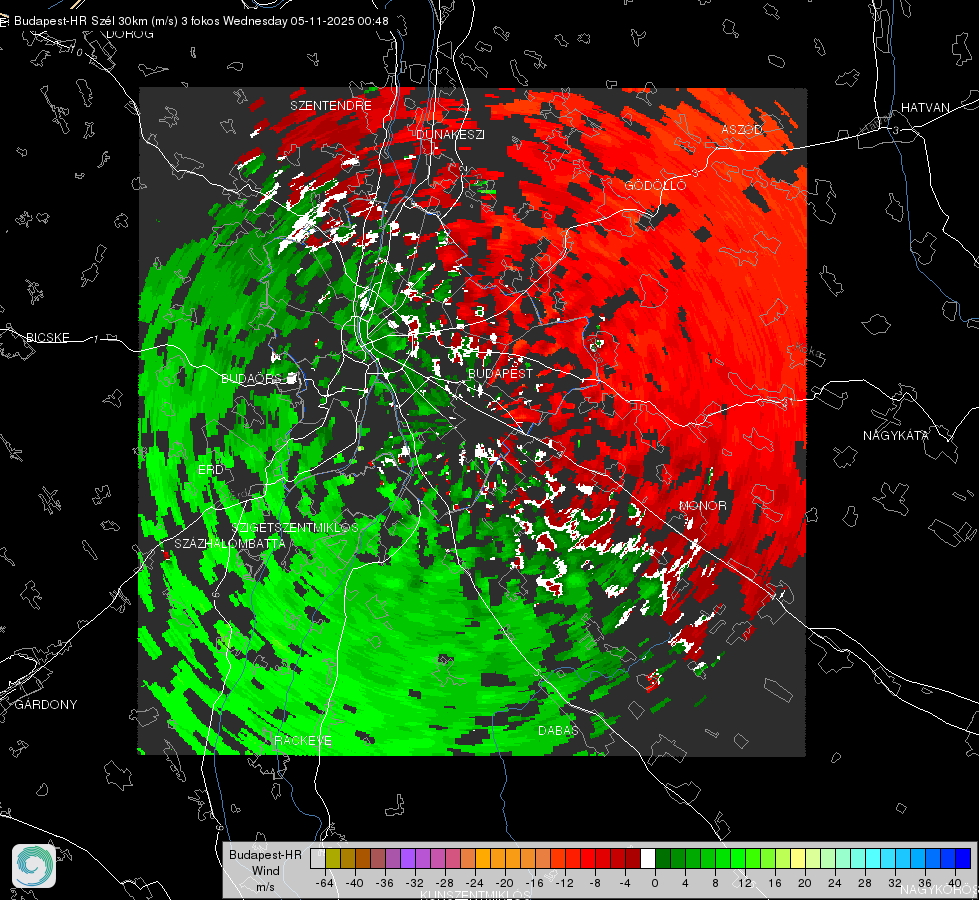979x900 pixels.
Task: Click the 16 value on the legend scale
Action: [x=775, y=883]
